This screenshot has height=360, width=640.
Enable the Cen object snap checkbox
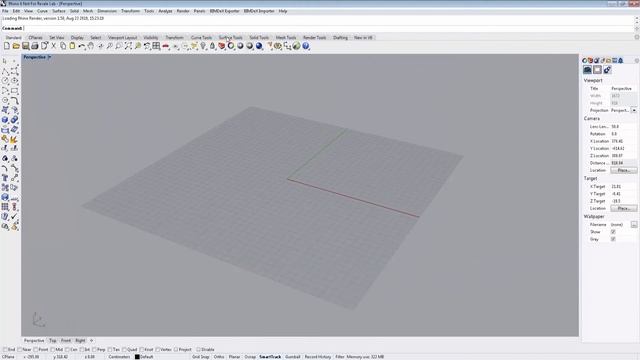point(68,350)
